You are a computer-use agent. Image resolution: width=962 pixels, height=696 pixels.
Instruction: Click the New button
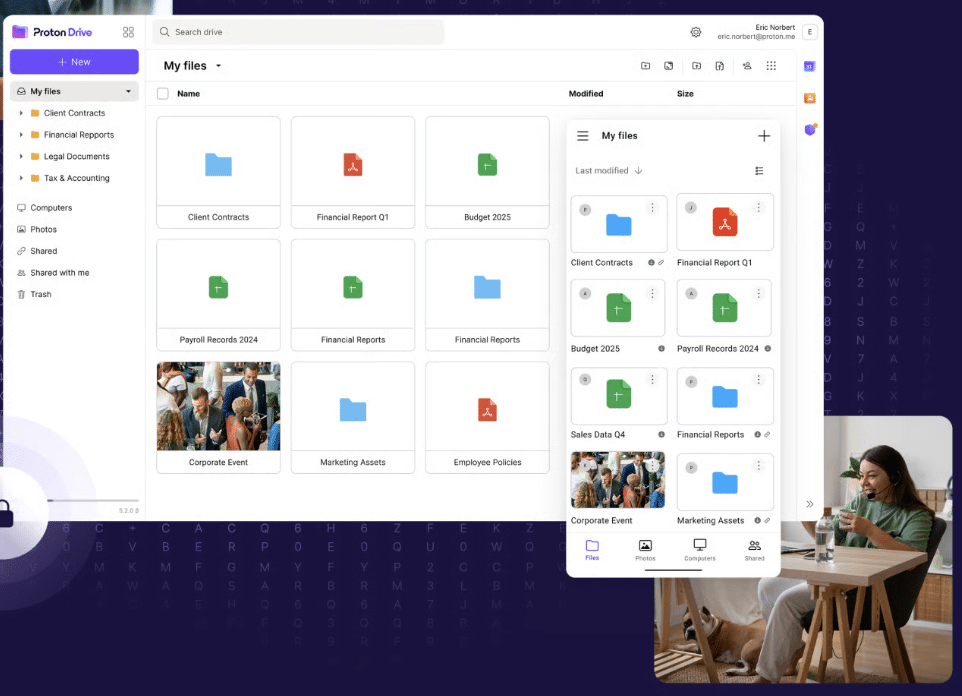tap(74, 62)
